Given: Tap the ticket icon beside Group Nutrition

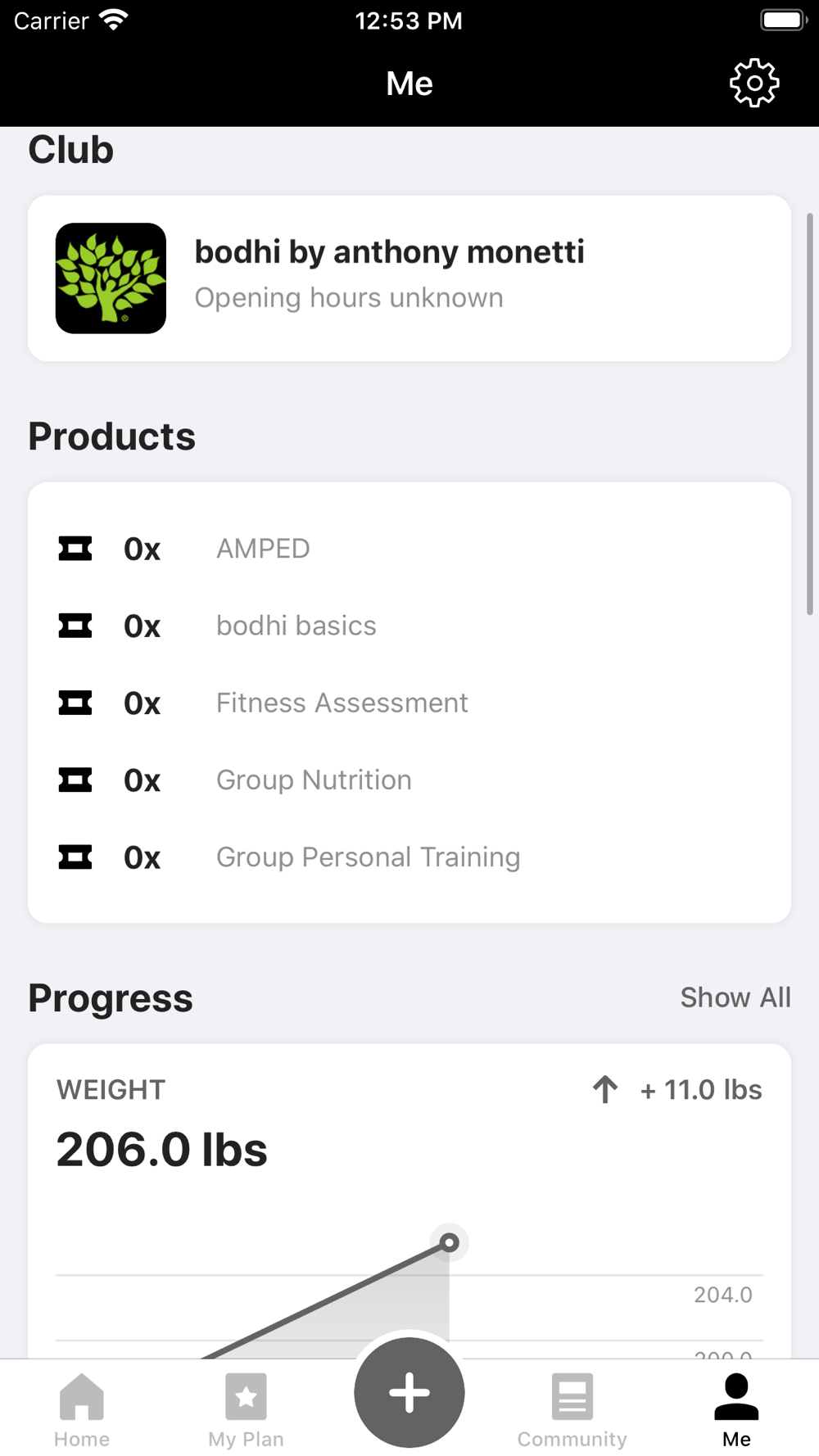Looking at the screenshot, I should (x=75, y=780).
